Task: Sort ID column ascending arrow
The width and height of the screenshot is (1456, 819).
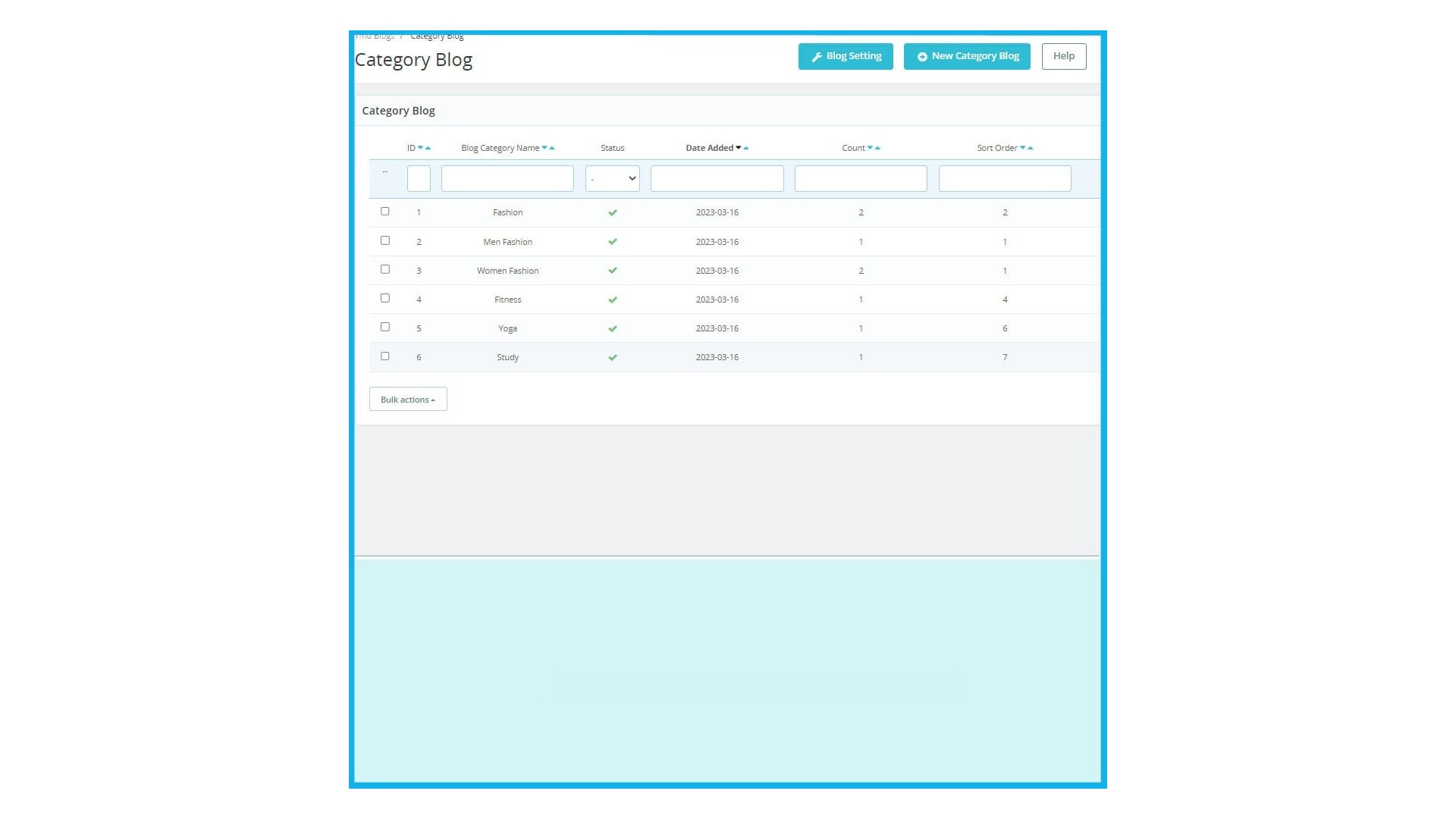Action: click(428, 148)
